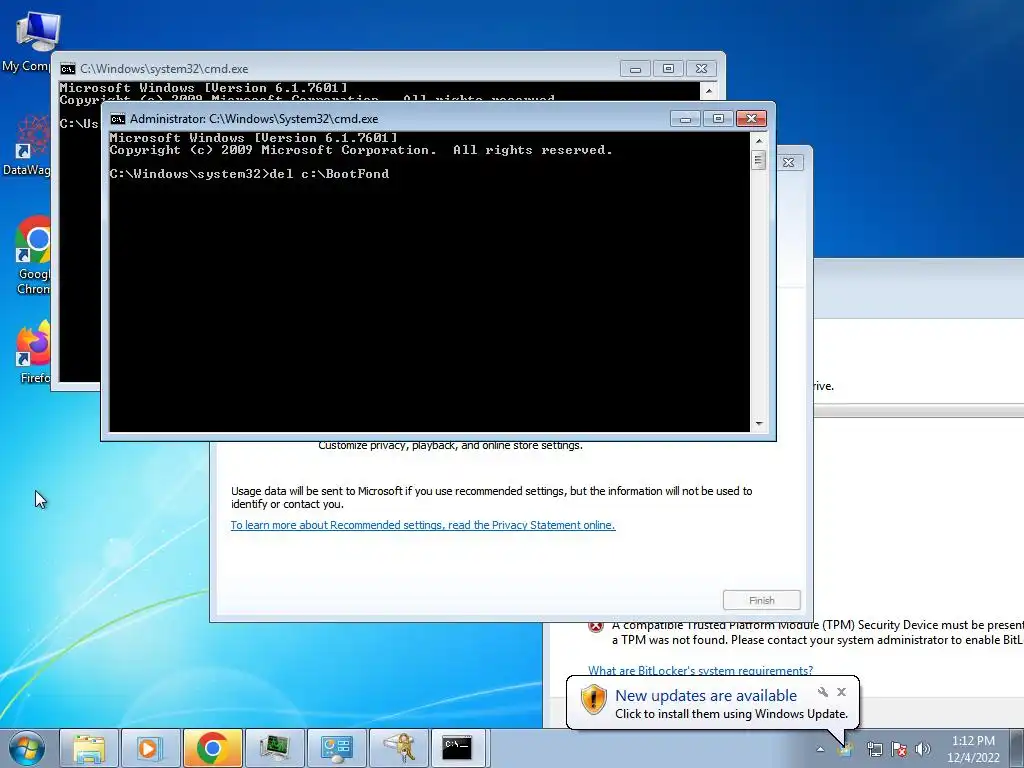
Task: Close the Media Player setup dialog
Action: 788,163
